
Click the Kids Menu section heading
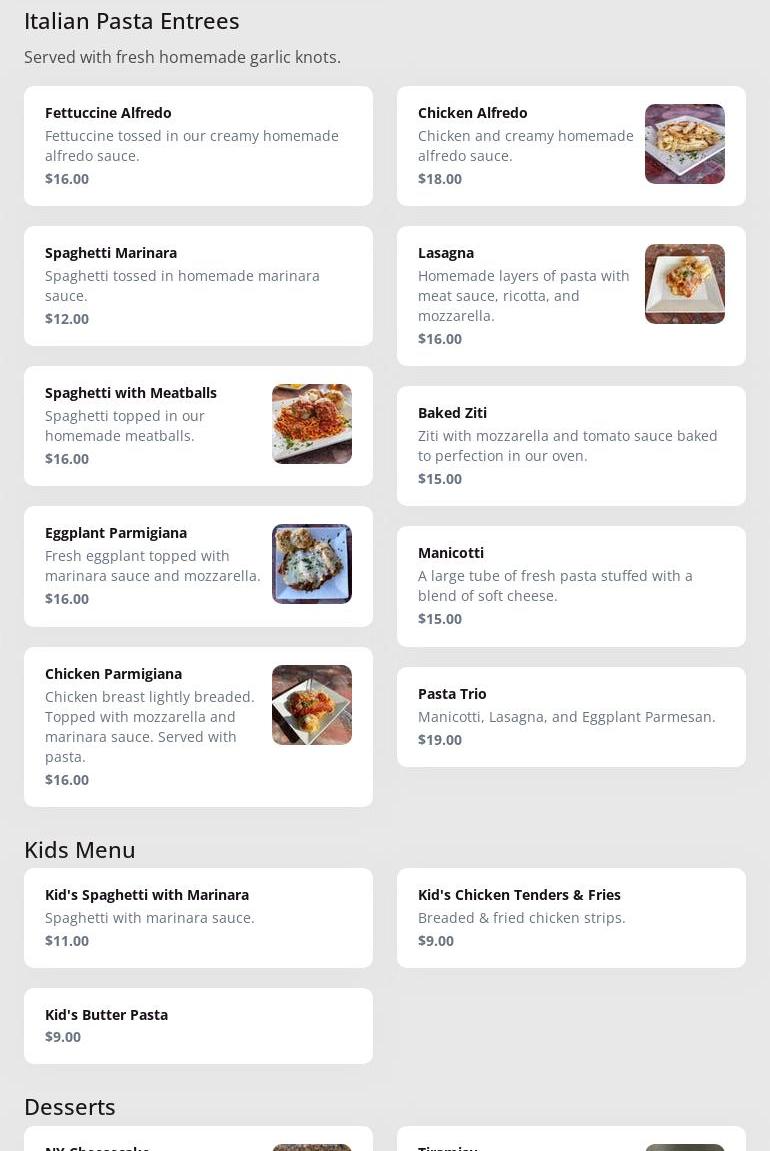click(x=79, y=850)
